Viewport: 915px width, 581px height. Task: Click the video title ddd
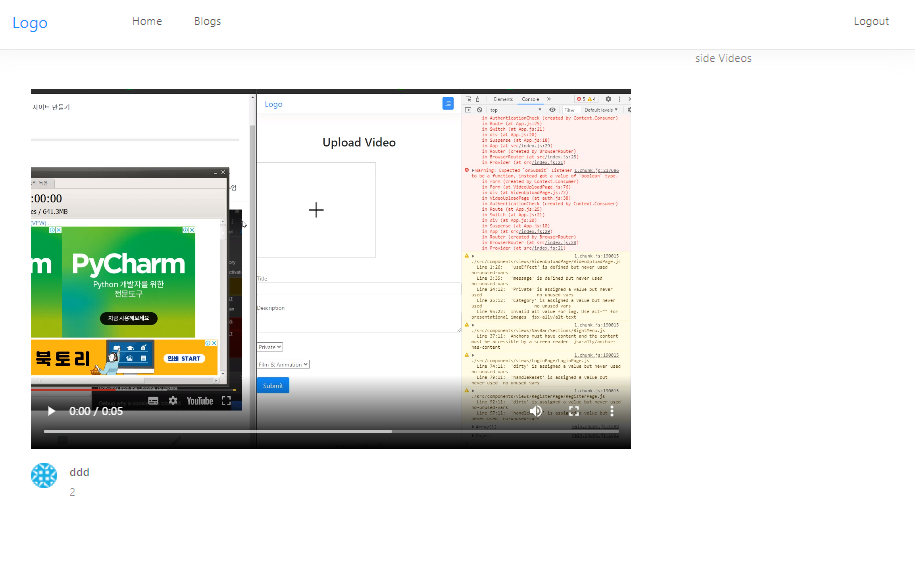click(x=79, y=472)
